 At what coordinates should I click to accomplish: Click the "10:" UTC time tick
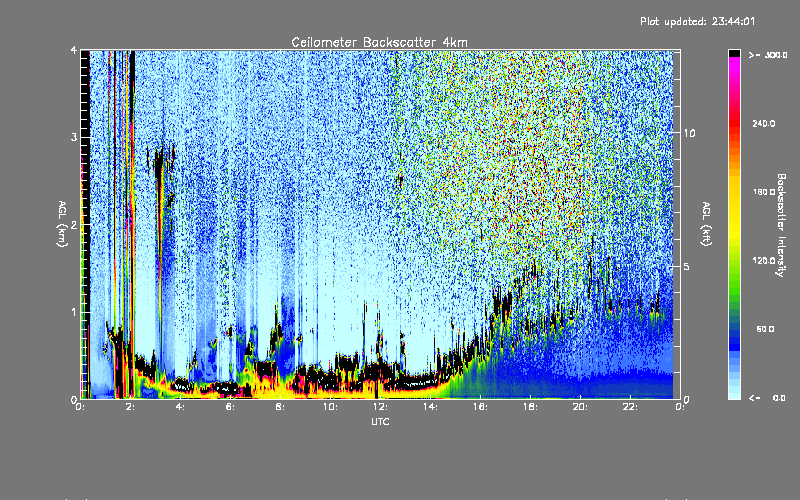331,407
